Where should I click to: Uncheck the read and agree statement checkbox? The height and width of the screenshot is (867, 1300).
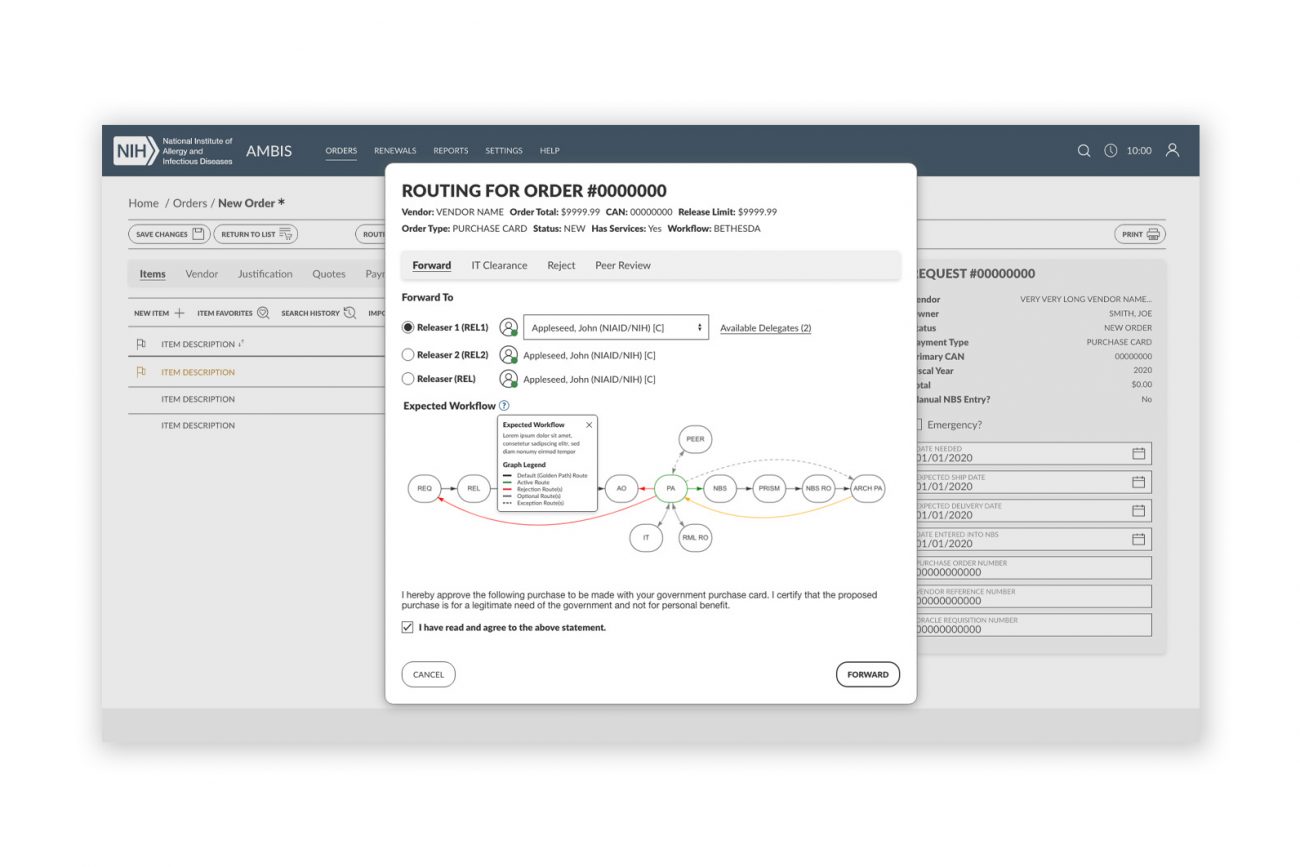click(x=407, y=628)
